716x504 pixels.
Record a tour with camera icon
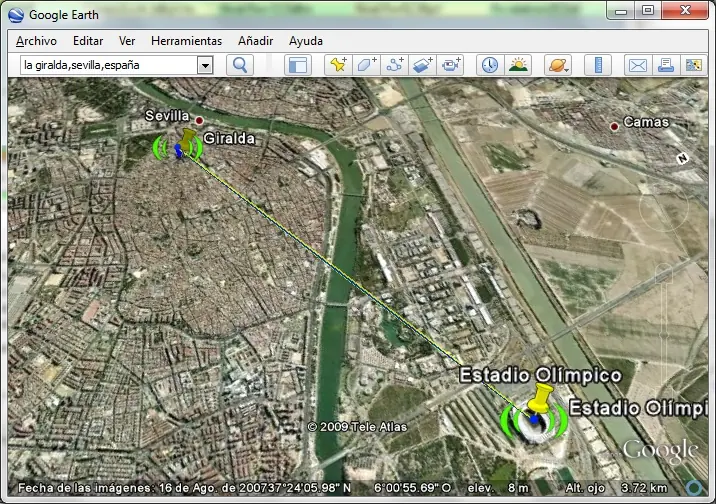tap(450, 65)
